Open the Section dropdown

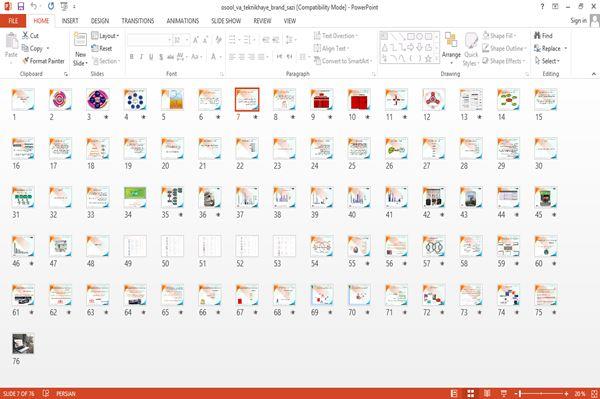point(106,61)
